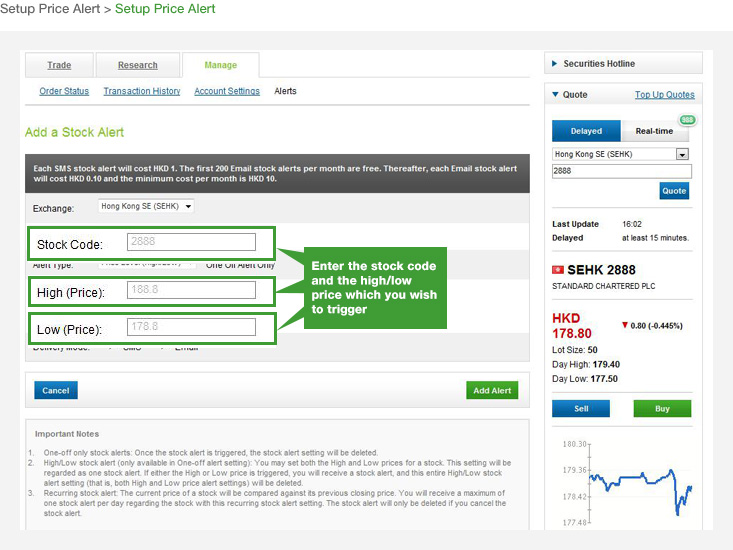Viewport: 733px width, 550px height.
Task: Open the Research tab
Action: click(x=137, y=65)
